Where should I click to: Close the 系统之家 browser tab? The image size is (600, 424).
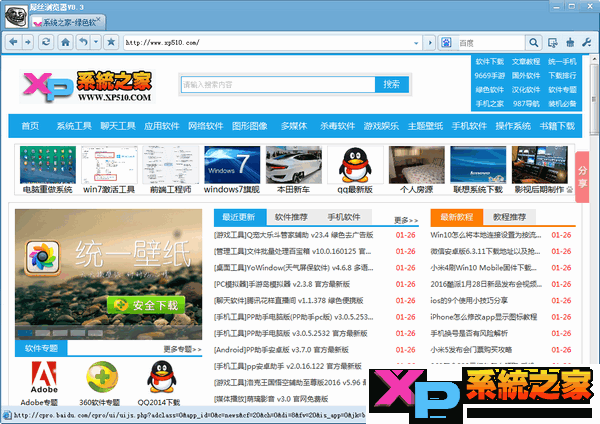click(99, 19)
